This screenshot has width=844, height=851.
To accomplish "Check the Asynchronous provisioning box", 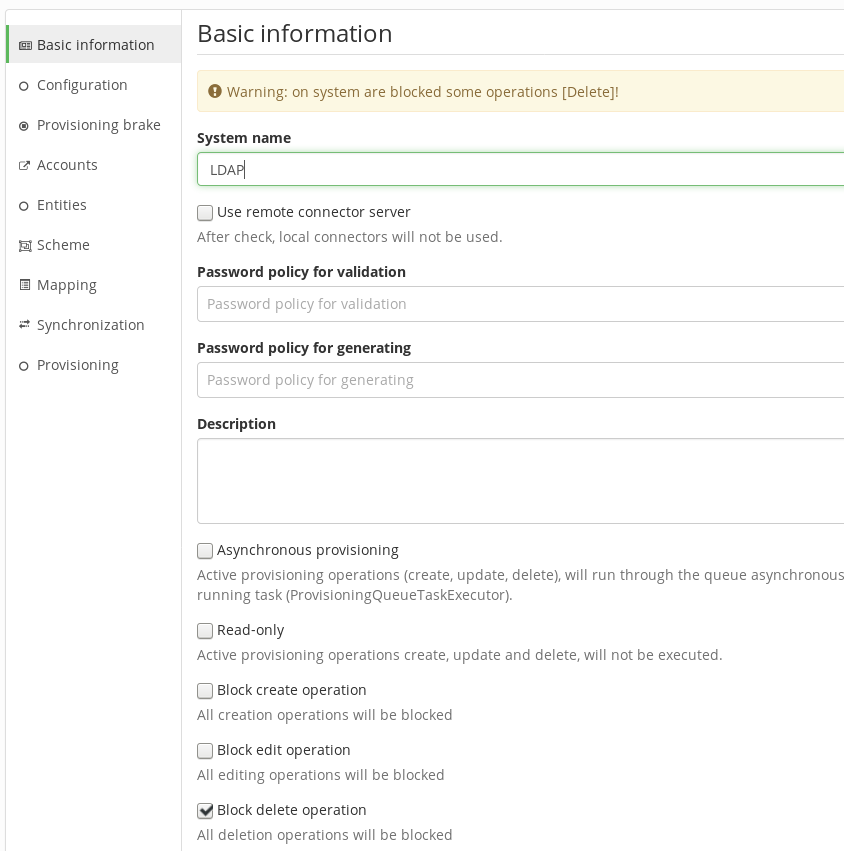I will (205, 551).
